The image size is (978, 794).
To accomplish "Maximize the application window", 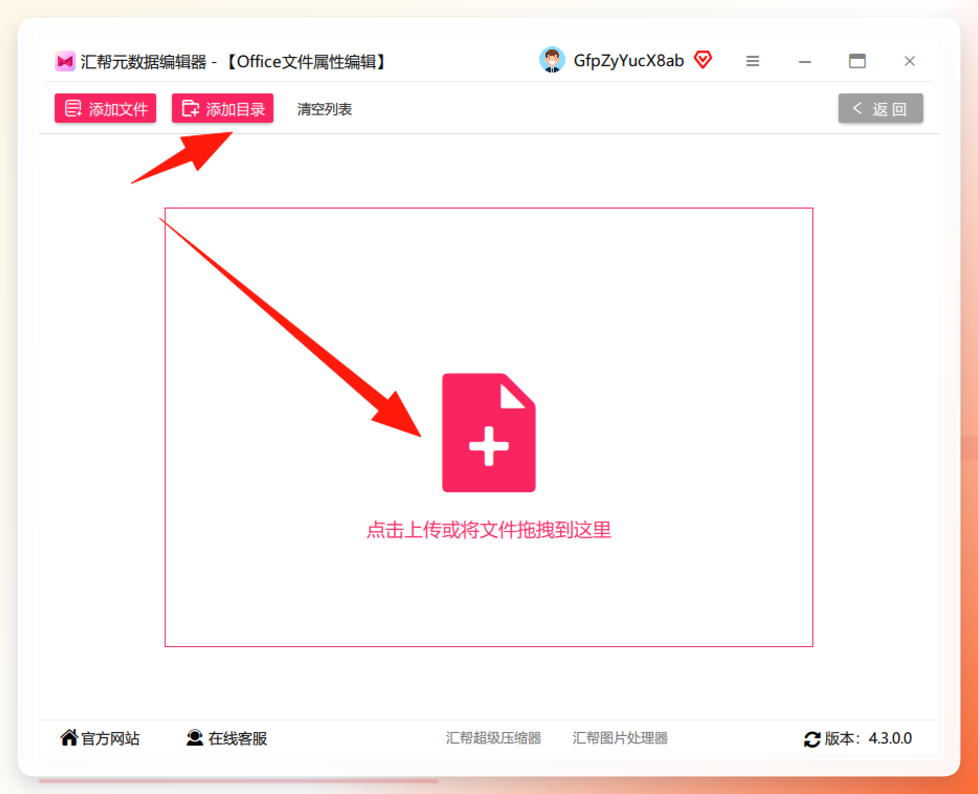I will click(858, 61).
